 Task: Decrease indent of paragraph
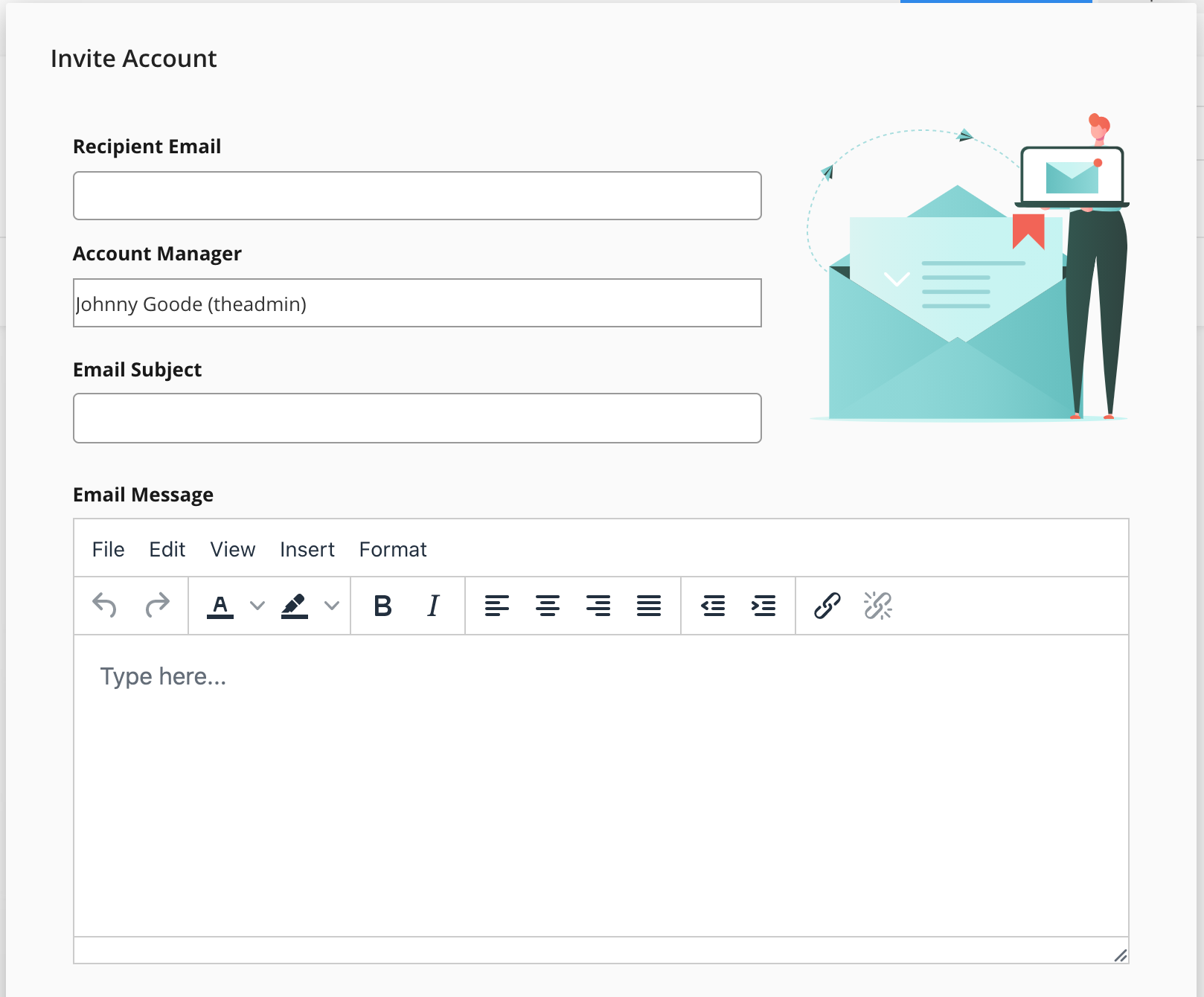pos(713,606)
